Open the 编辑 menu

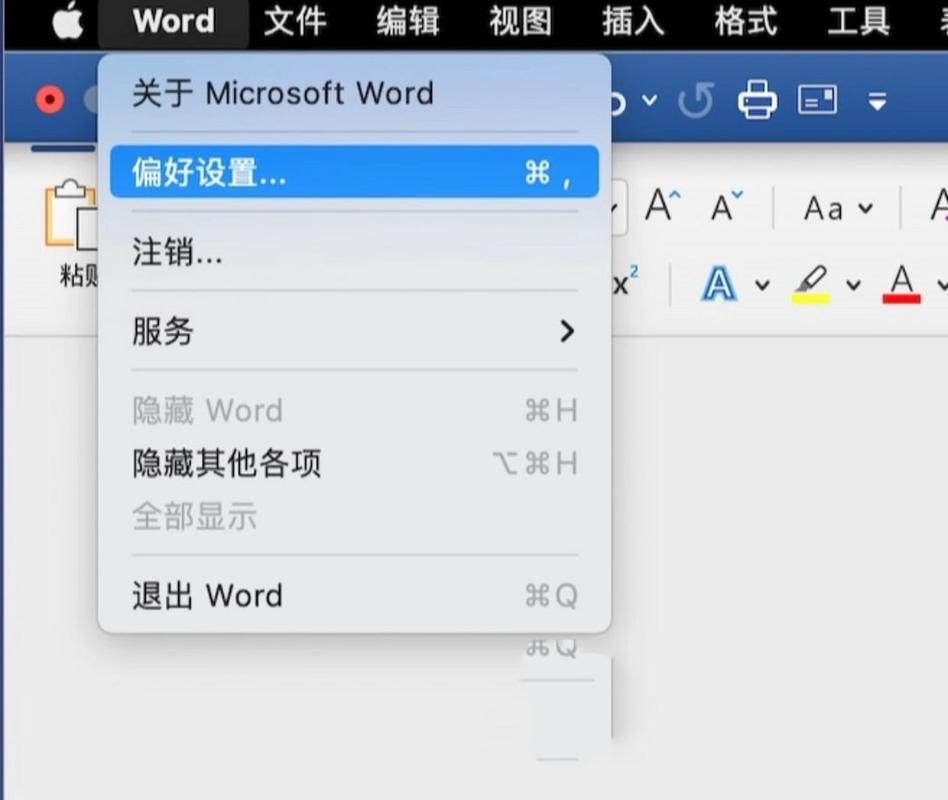[x=407, y=21]
